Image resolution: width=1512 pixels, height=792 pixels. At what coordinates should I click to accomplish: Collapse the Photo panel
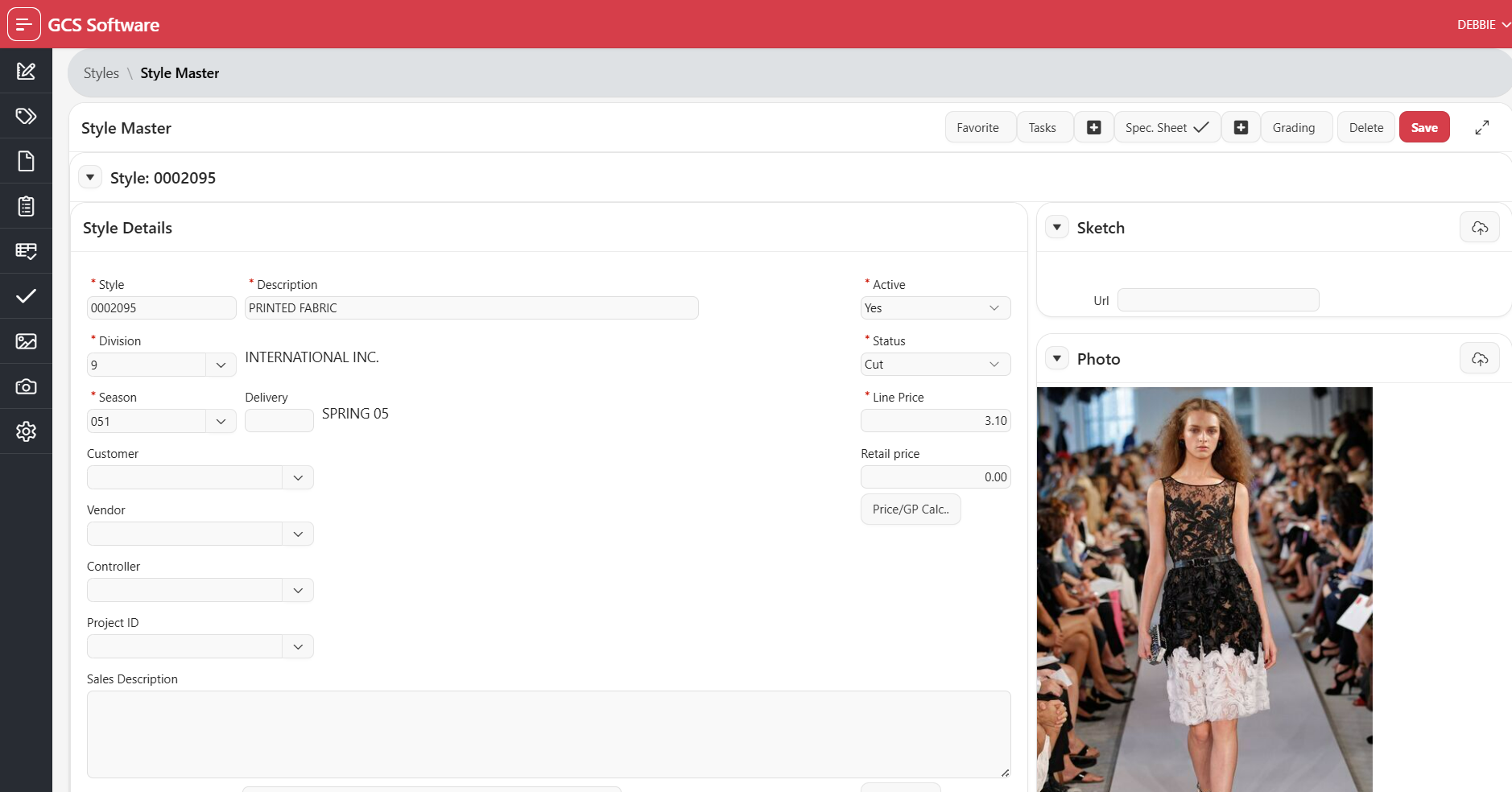point(1057,358)
